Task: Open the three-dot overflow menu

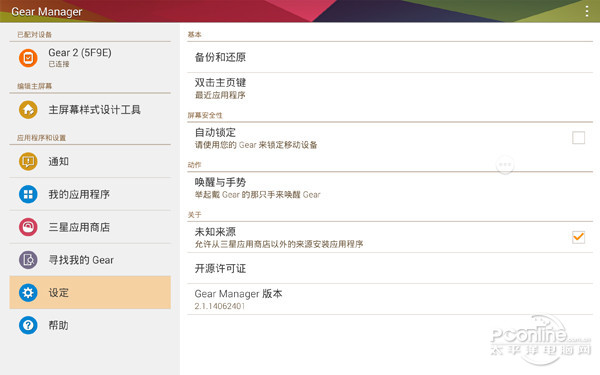Action: (586, 11)
